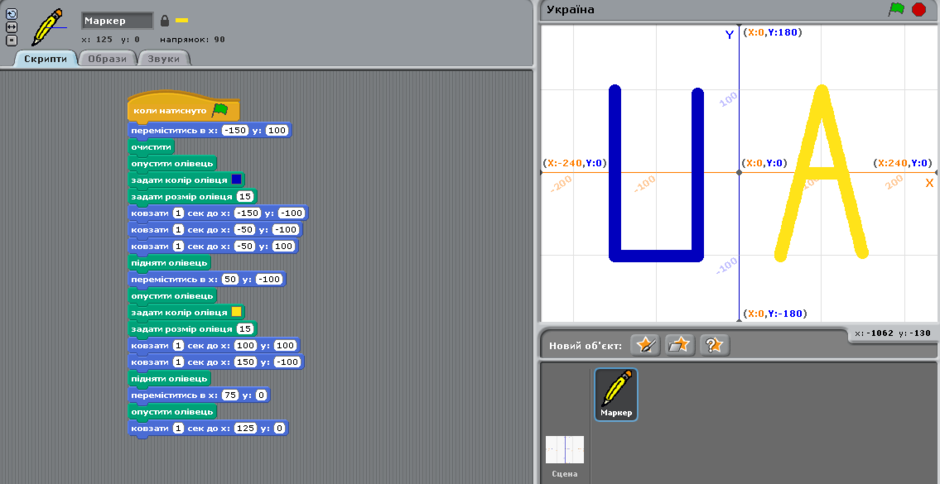Viewport: 940px width, 484px height.
Task: Open yellow pen color swatch in script
Action: (236, 312)
